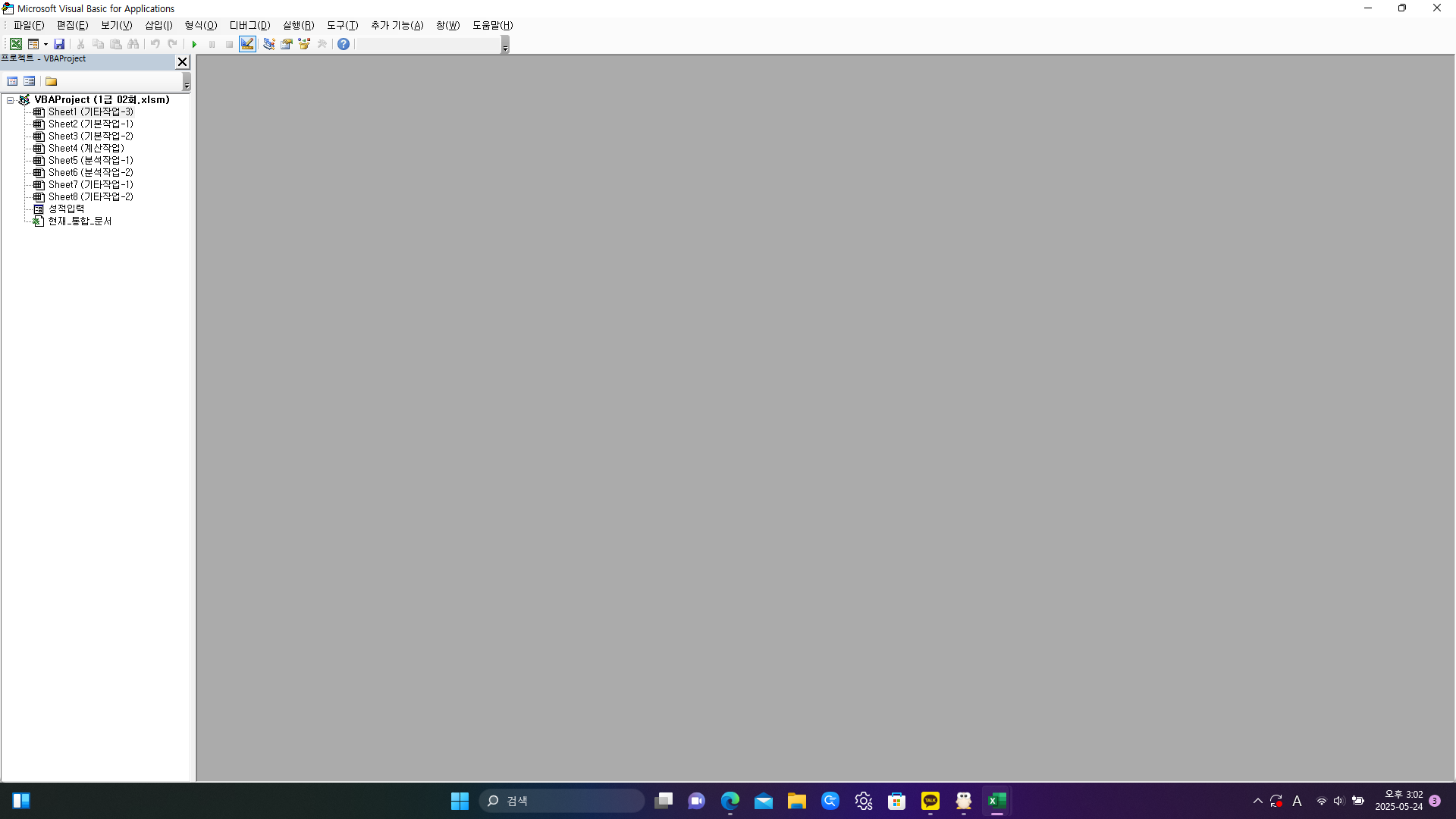Open Insert UserForm dropdown arrow
1456x819 pixels.
point(45,44)
